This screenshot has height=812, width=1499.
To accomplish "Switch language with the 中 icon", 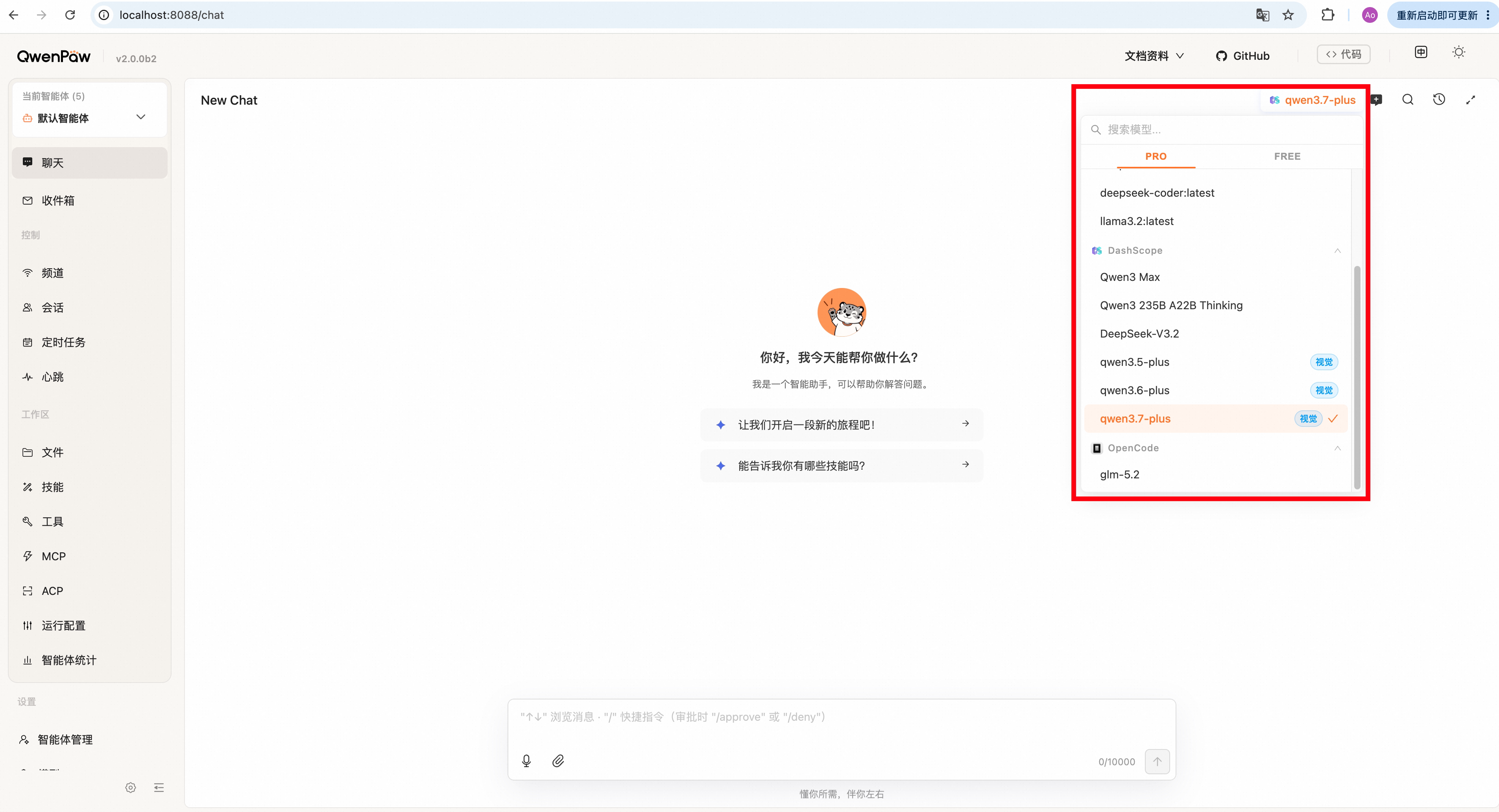I will [x=1421, y=52].
